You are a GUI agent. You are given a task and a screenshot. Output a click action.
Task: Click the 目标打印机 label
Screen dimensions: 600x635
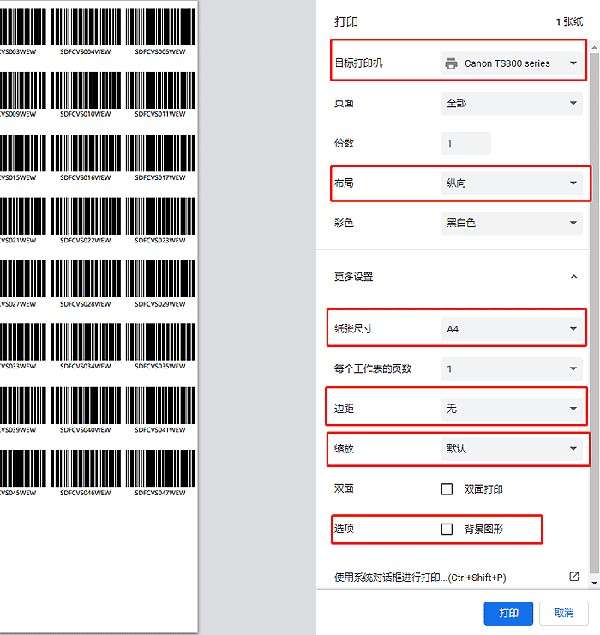pos(358,63)
